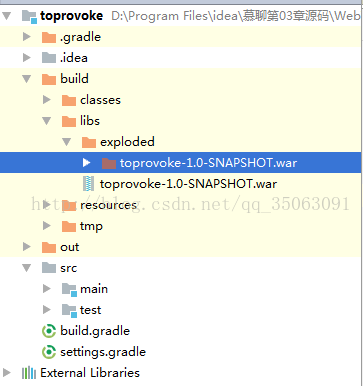
Task: Open build.gradle file name
Action: (x=95, y=331)
